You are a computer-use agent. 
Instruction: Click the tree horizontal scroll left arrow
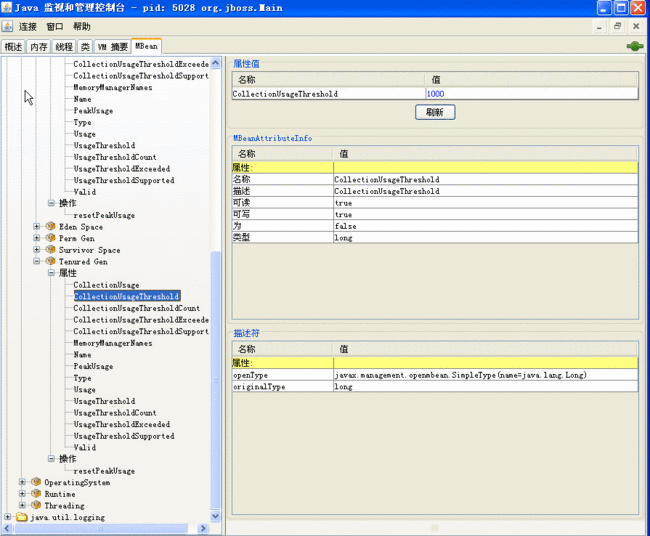(x=7, y=528)
